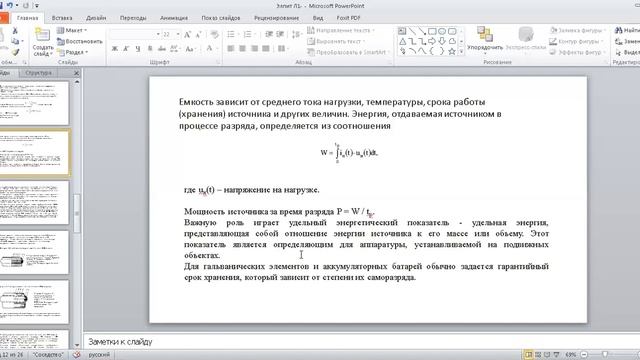Click Преобразовать в SmartArt button
This screenshot has height=360, width=640.
pos(348,52)
